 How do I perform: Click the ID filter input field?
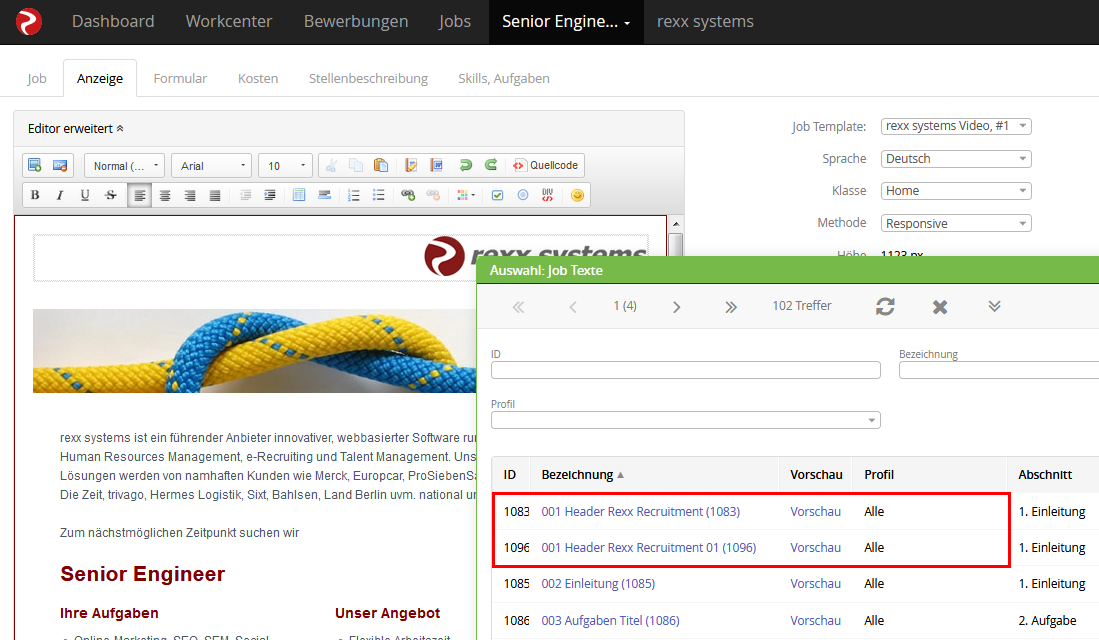(x=685, y=370)
